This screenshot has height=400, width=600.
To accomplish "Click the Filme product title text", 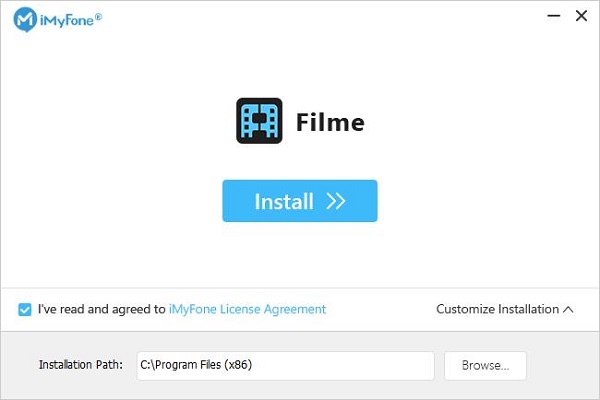I will pos(330,123).
